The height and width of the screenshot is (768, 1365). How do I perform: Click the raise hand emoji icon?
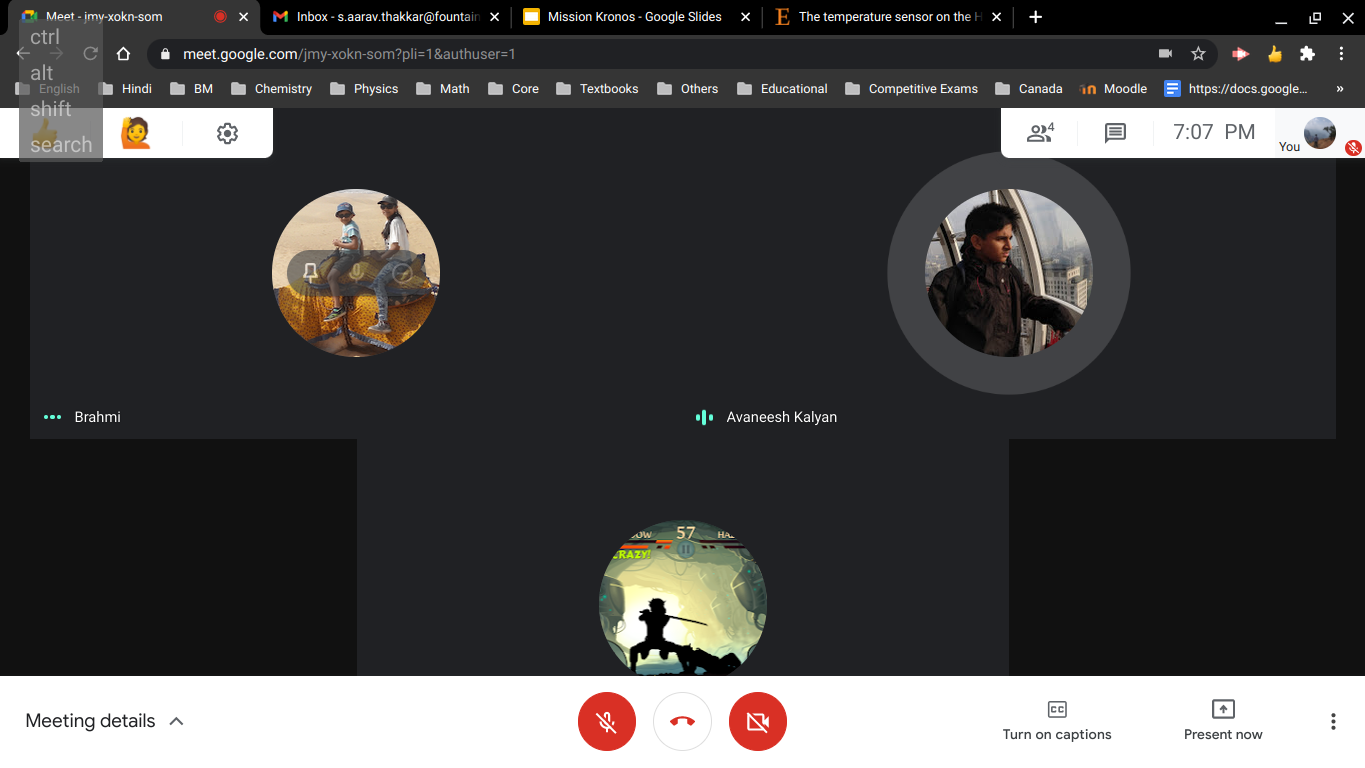pyautogui.click(x=136, y=133)
